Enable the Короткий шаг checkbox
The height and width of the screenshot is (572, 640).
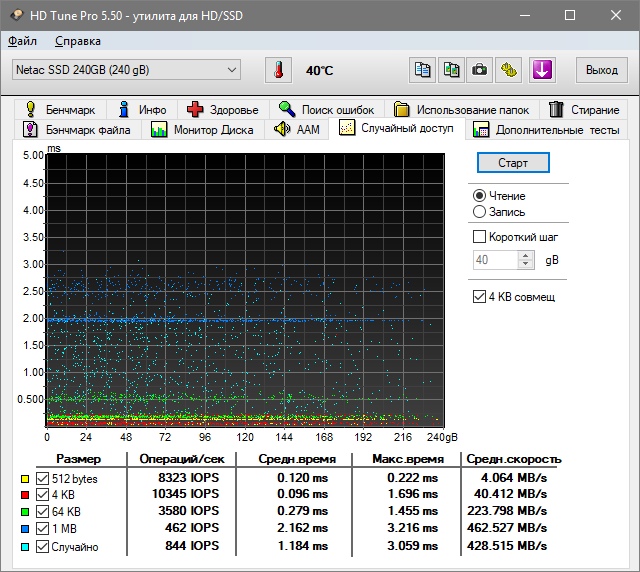(x=479, y=236)
